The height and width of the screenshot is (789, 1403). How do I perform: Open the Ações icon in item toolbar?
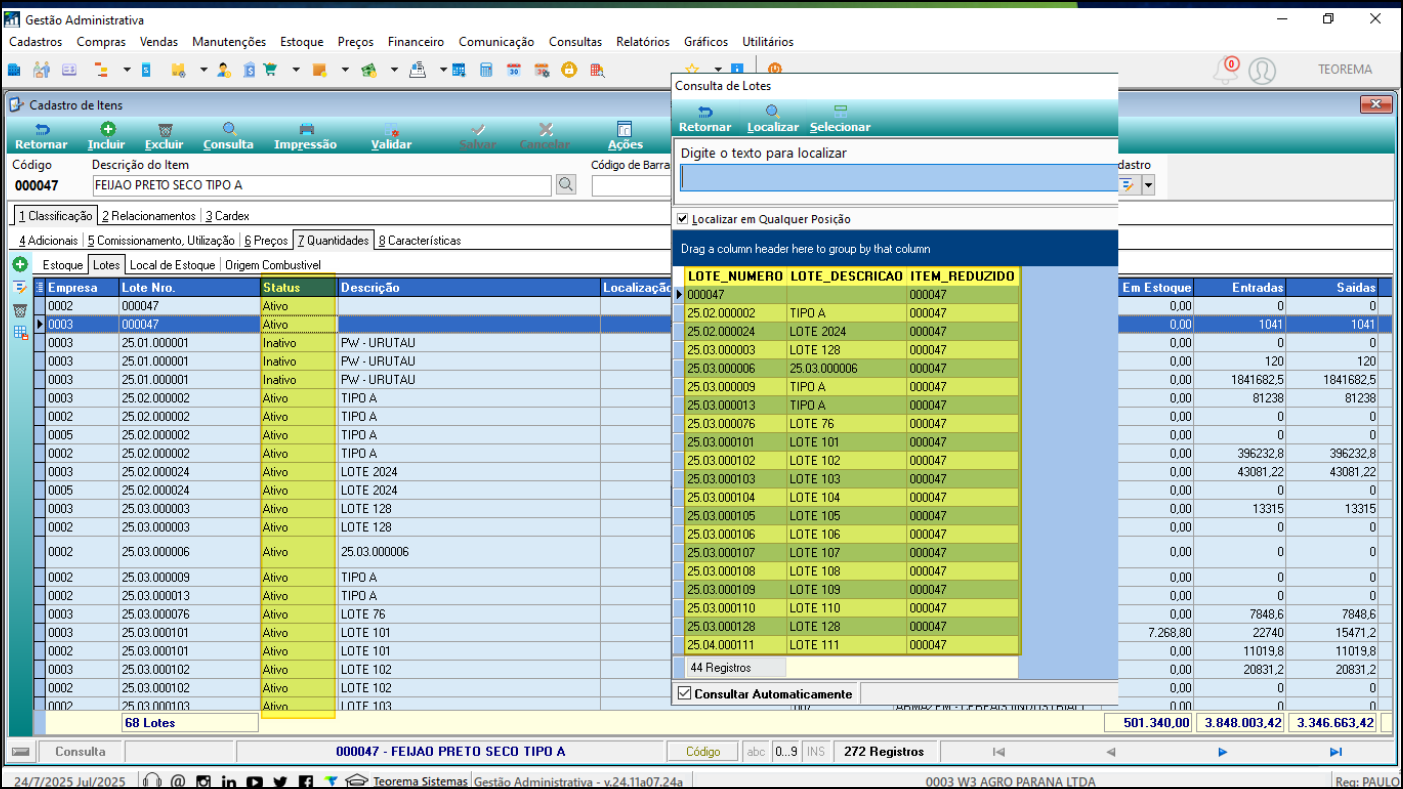[x=625, y=129]
